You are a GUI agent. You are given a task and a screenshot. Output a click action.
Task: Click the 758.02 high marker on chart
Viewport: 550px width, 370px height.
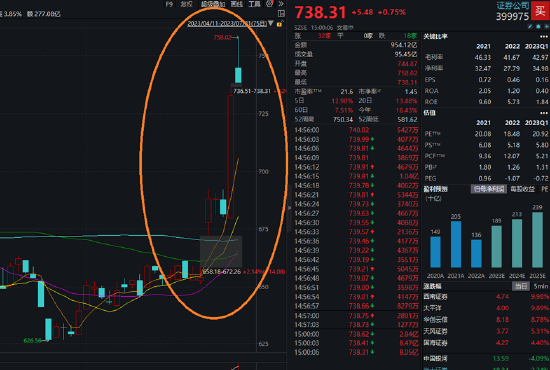tap(222, 37)
